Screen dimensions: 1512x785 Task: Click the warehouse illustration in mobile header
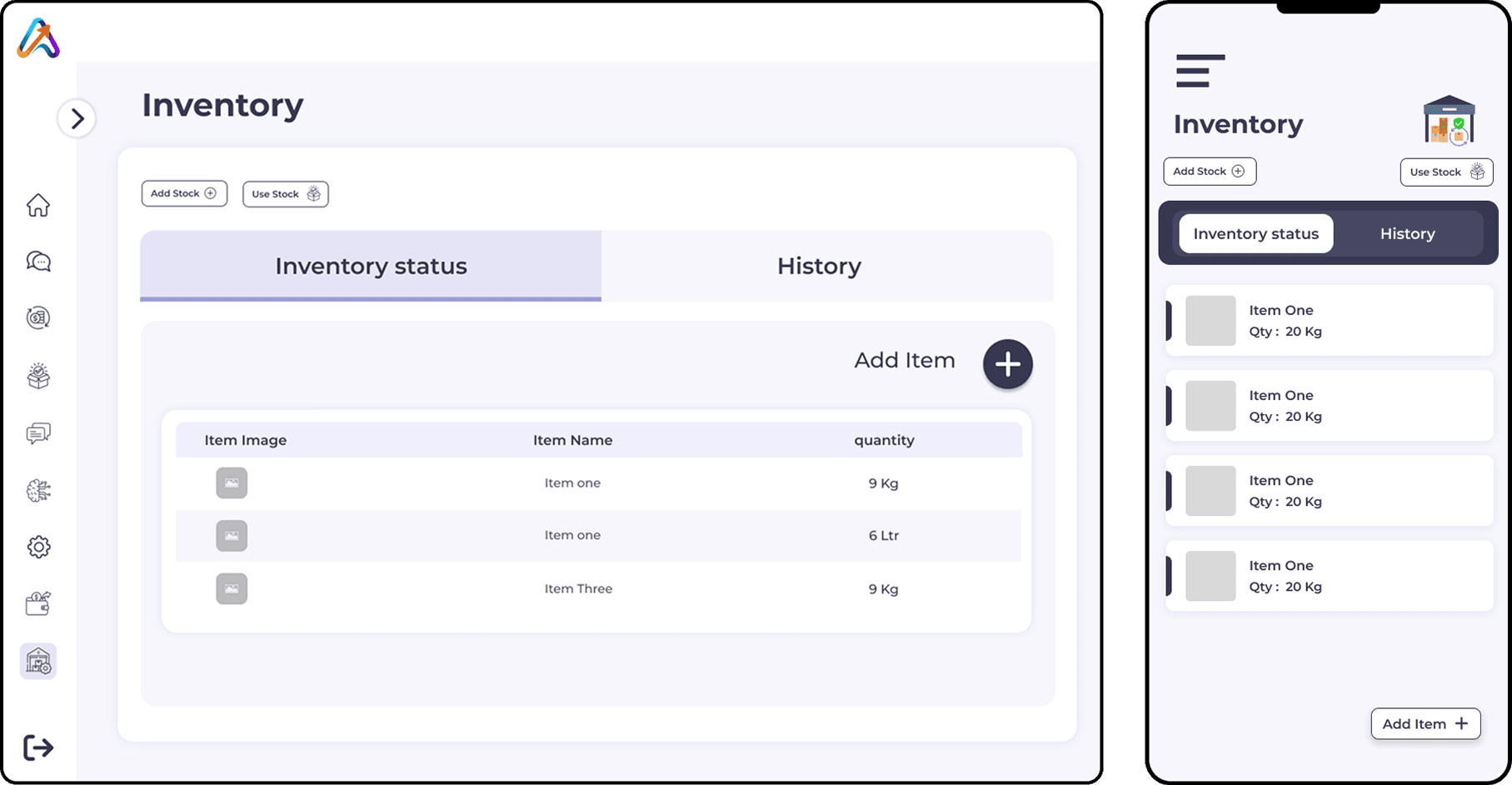click(1450, 121)
